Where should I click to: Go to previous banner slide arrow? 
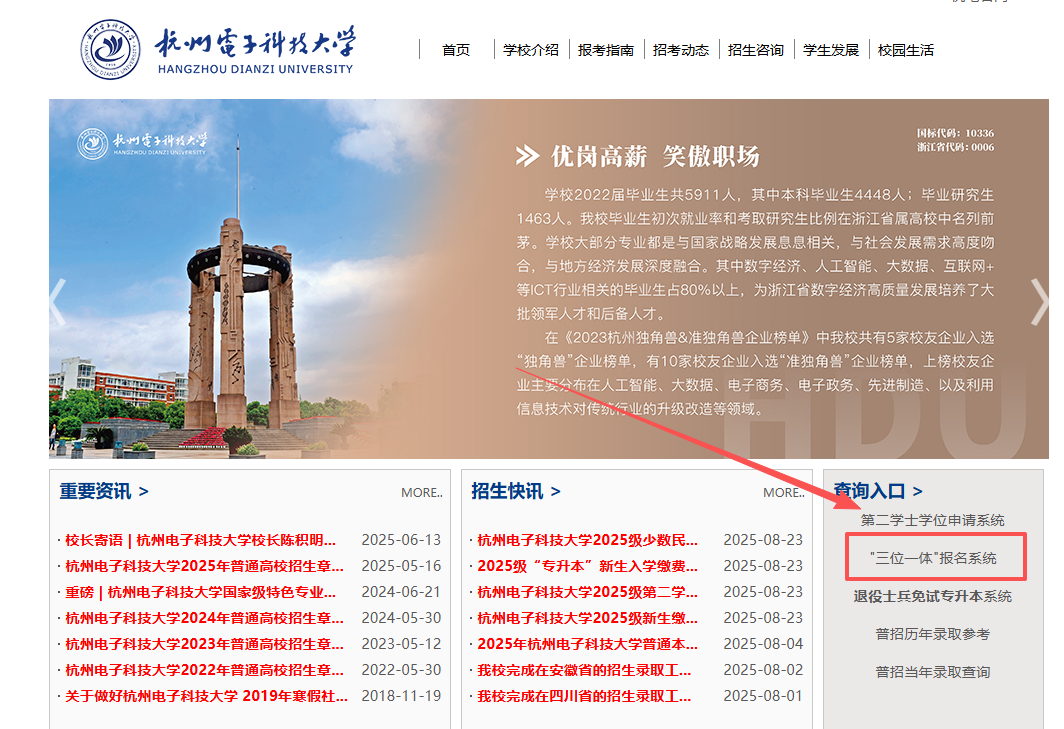click(x=57, y=301)
